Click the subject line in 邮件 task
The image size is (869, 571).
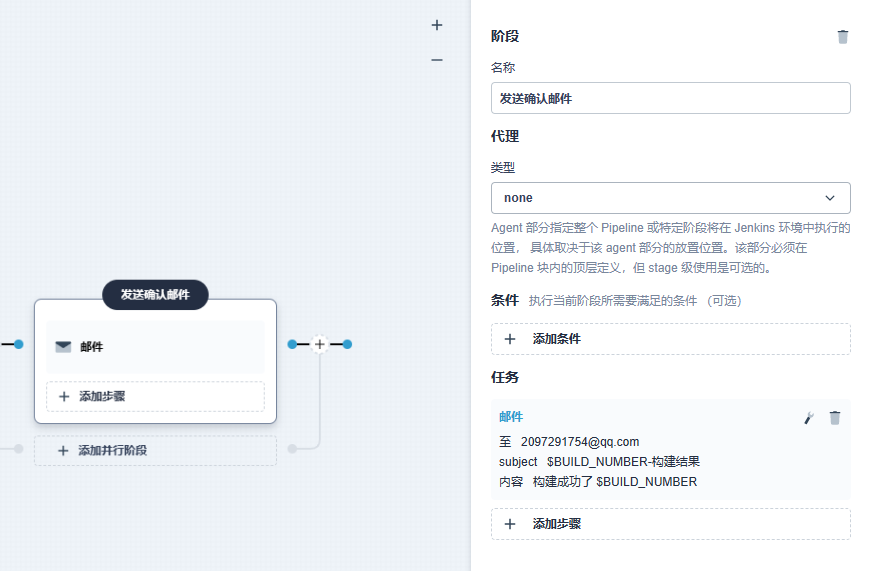[x=600, y=462]
